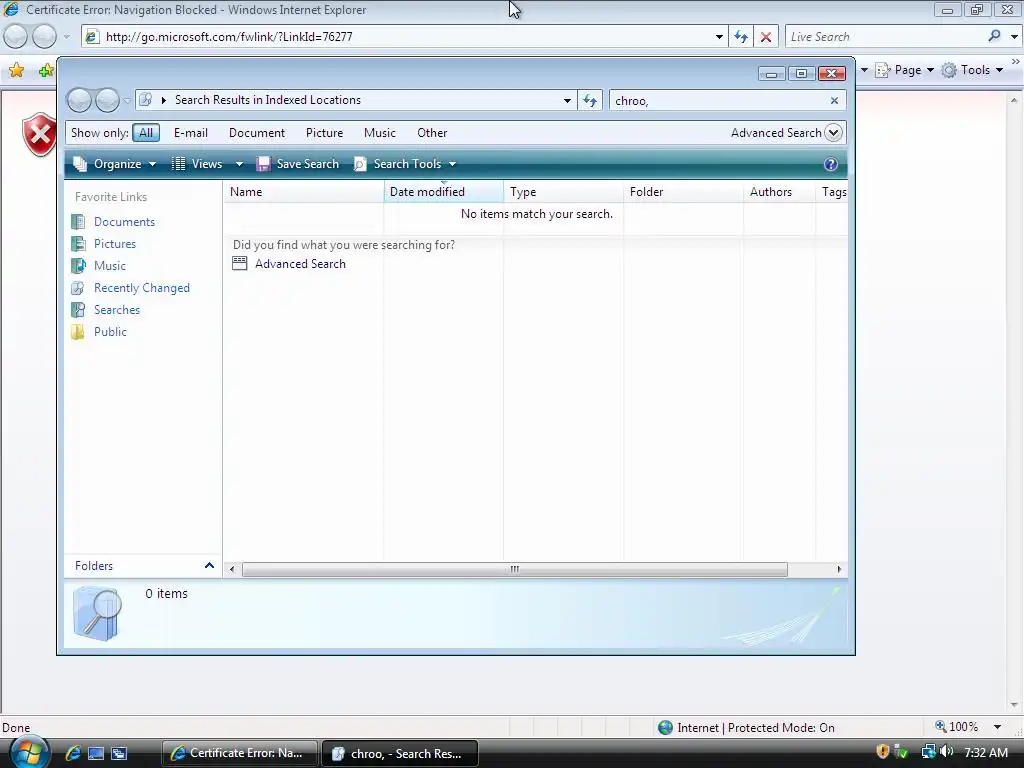
Task: Click the Internet Explorer URL address field
Action: pyautogui.click(x=405, y=37)
